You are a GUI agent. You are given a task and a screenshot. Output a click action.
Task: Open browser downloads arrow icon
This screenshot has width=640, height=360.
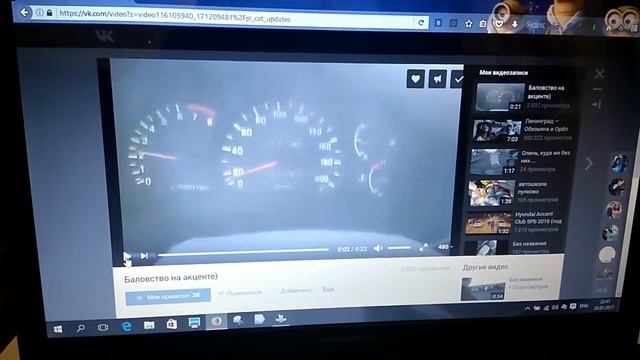(515, 25)
